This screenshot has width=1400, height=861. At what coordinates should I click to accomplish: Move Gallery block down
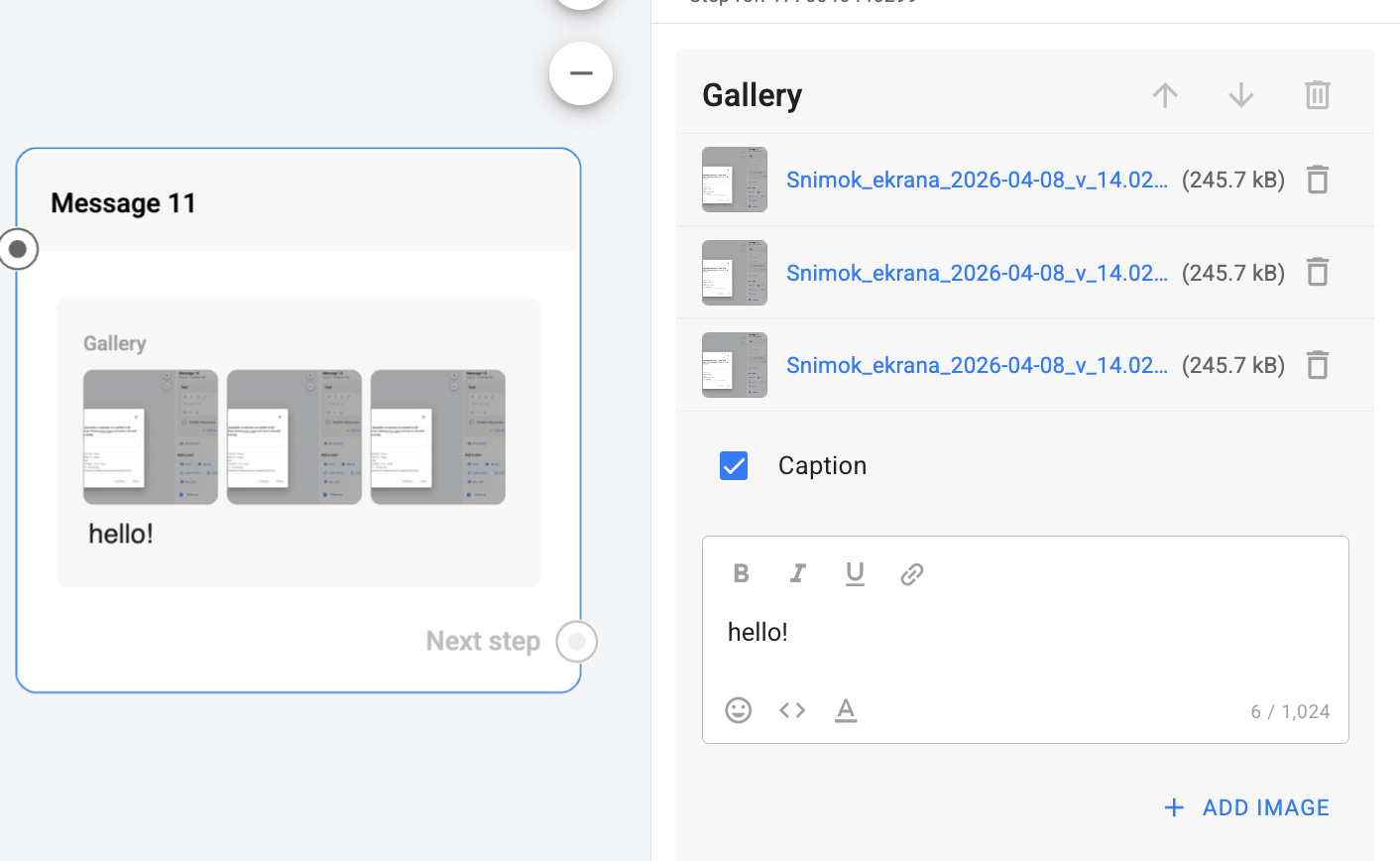(1241, 95)
